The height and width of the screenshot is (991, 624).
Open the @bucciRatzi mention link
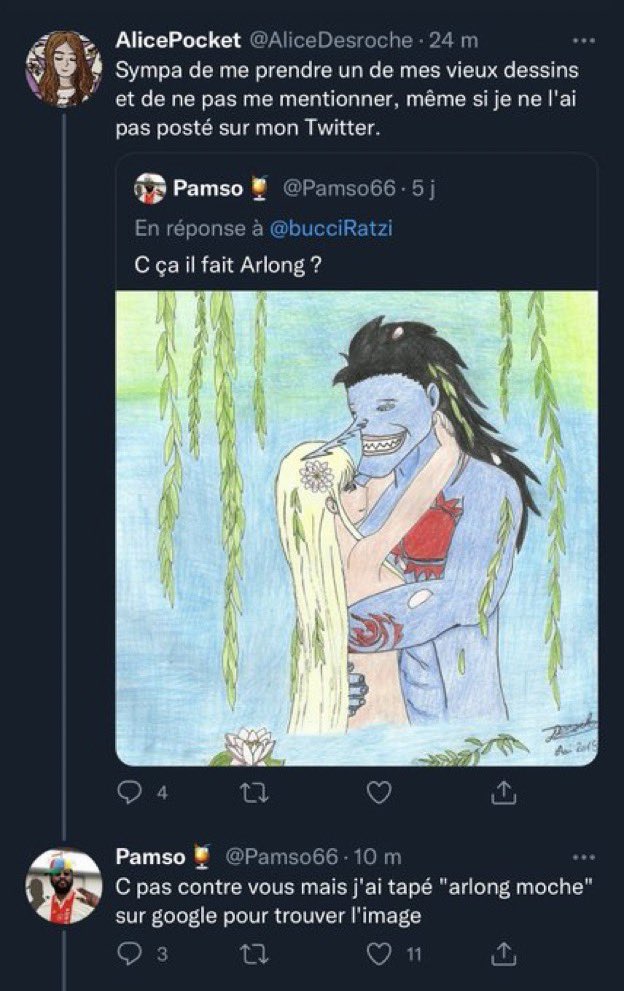point(331,228)
